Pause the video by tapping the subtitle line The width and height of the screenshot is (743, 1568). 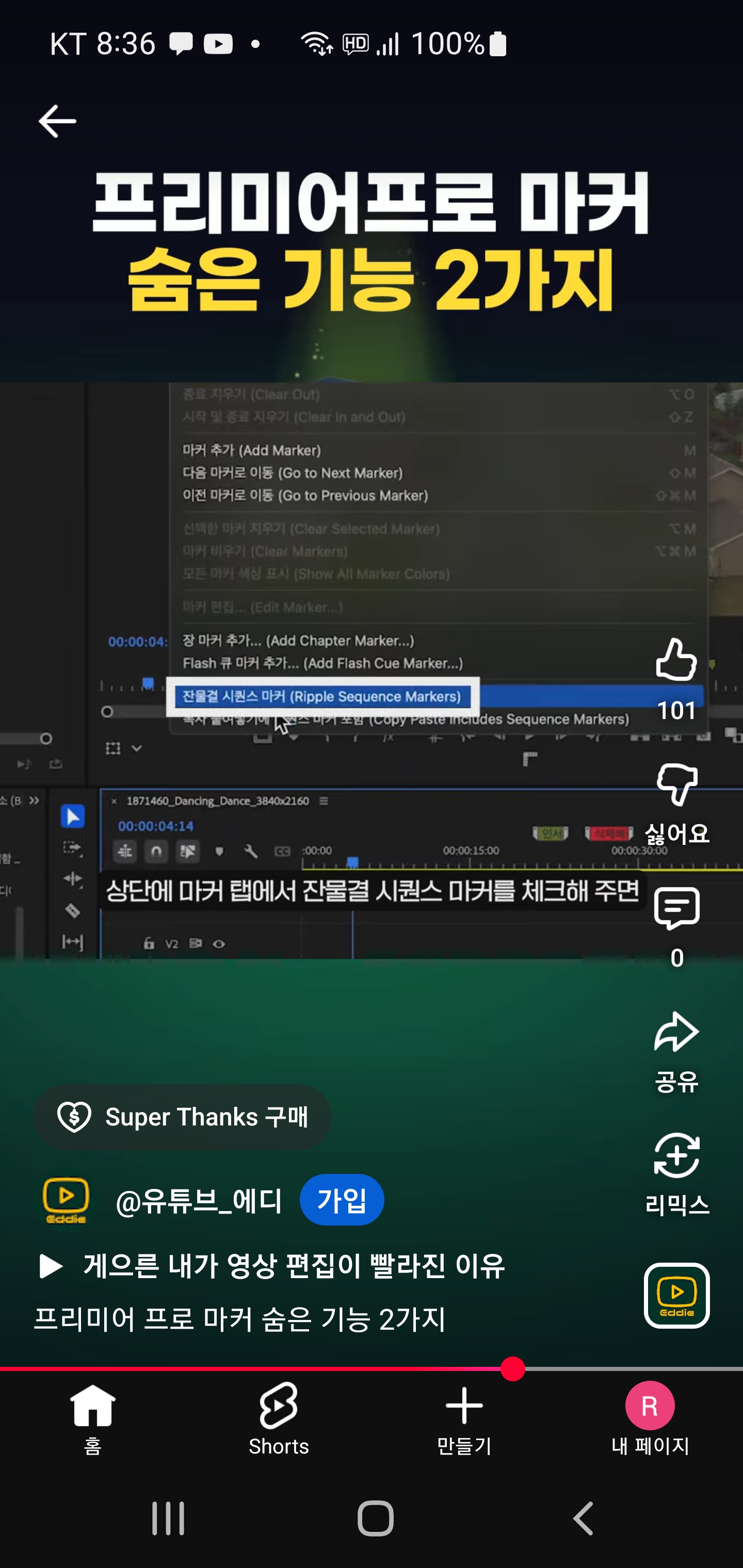372,891
